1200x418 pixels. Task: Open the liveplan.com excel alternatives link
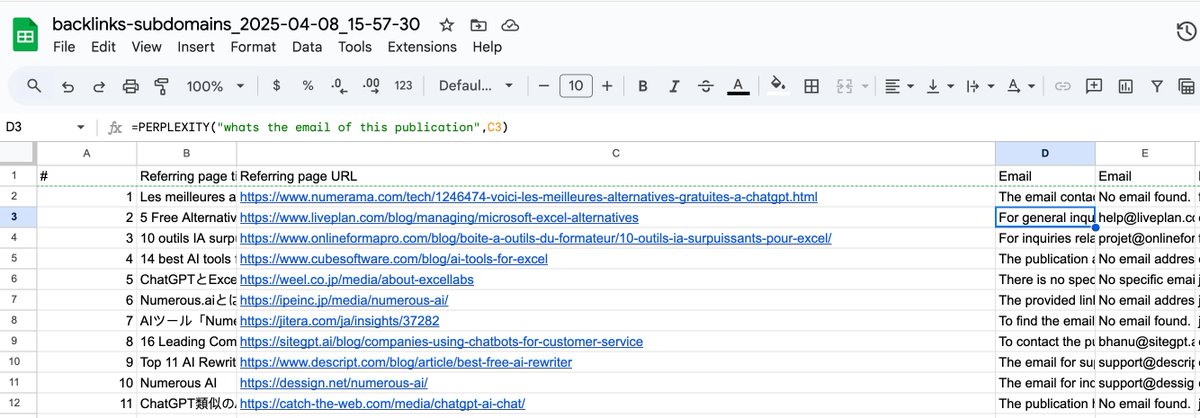(439, 217)
